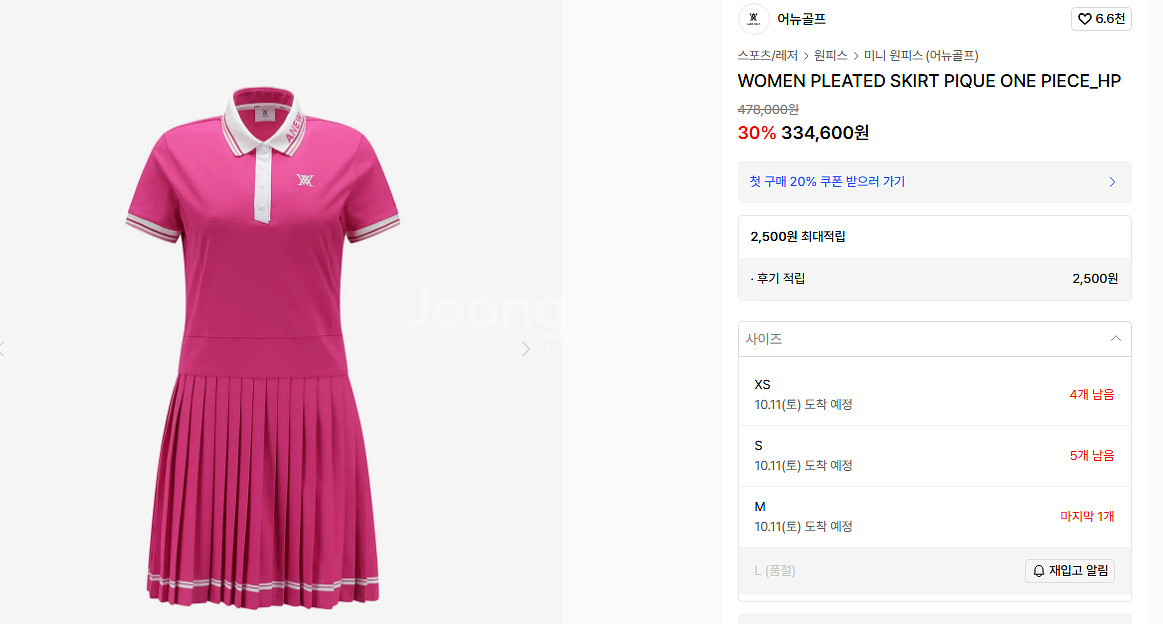This screenshot has width=1163, height=624.
Task: Select size S option
Action: pyautogui.click(x=935, y=456)
